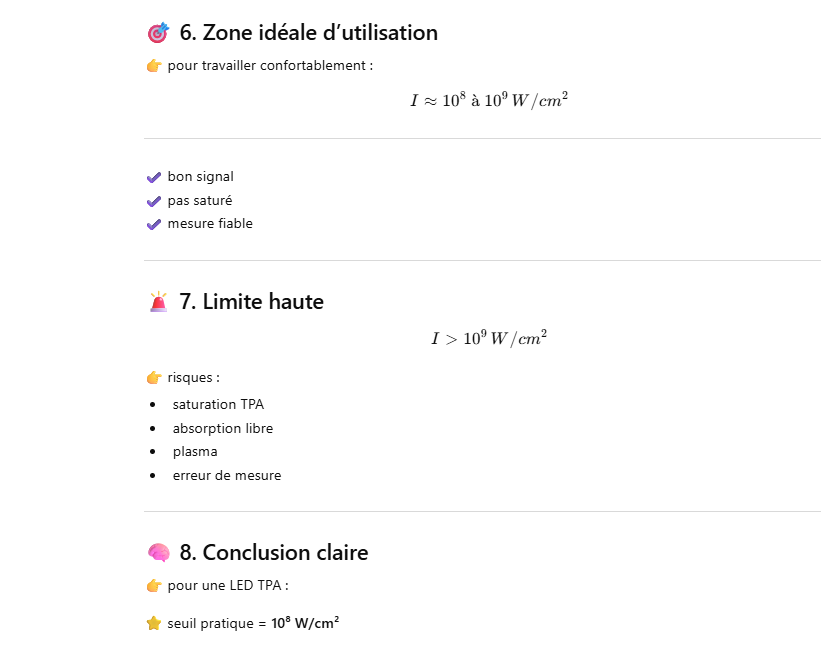
Task: Click the bold "10⁸ W/cm²" threshold value
Action: tap(305, 623)
